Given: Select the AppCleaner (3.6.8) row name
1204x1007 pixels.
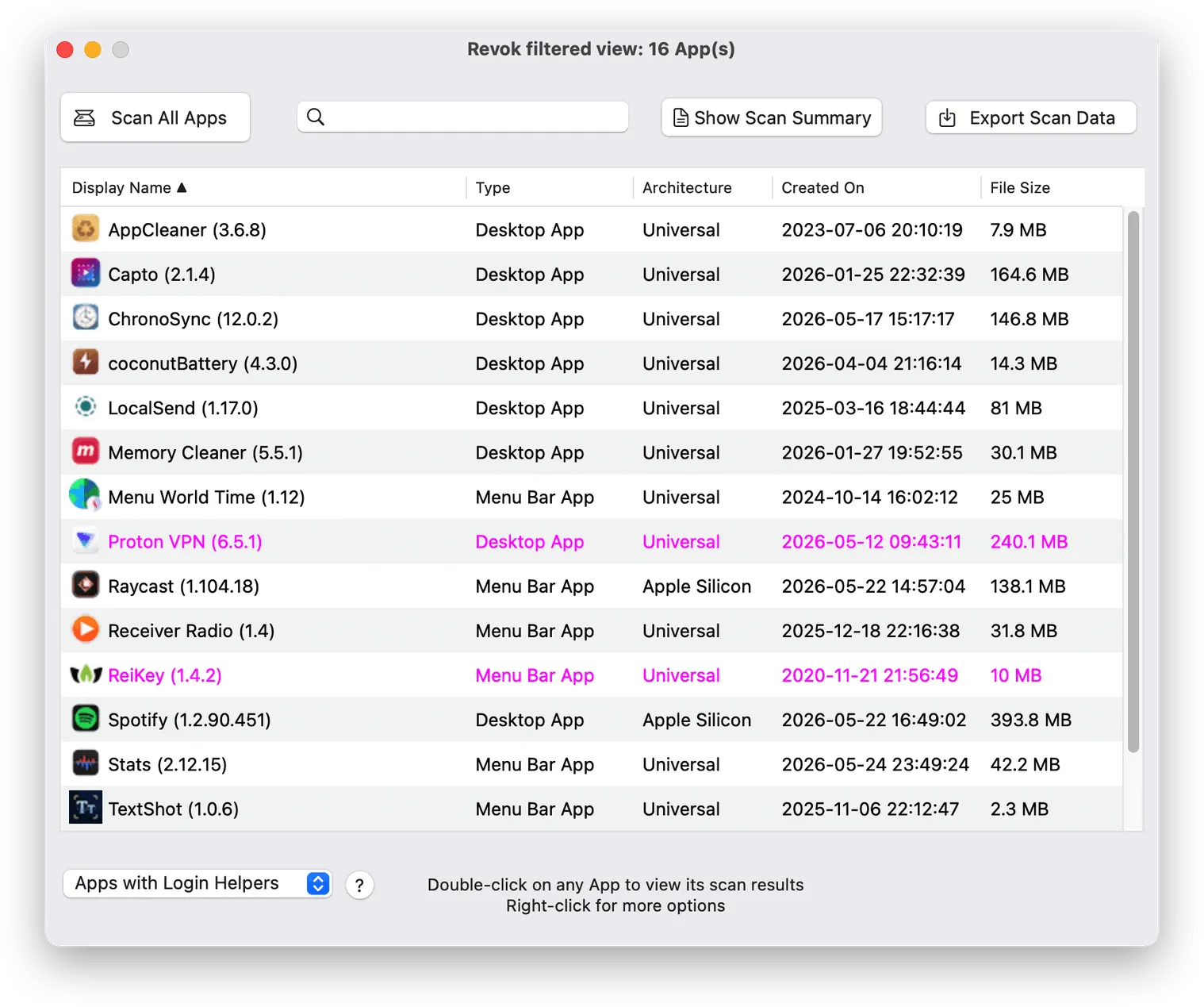Looking at the screenshot, I should coord(187,229).
